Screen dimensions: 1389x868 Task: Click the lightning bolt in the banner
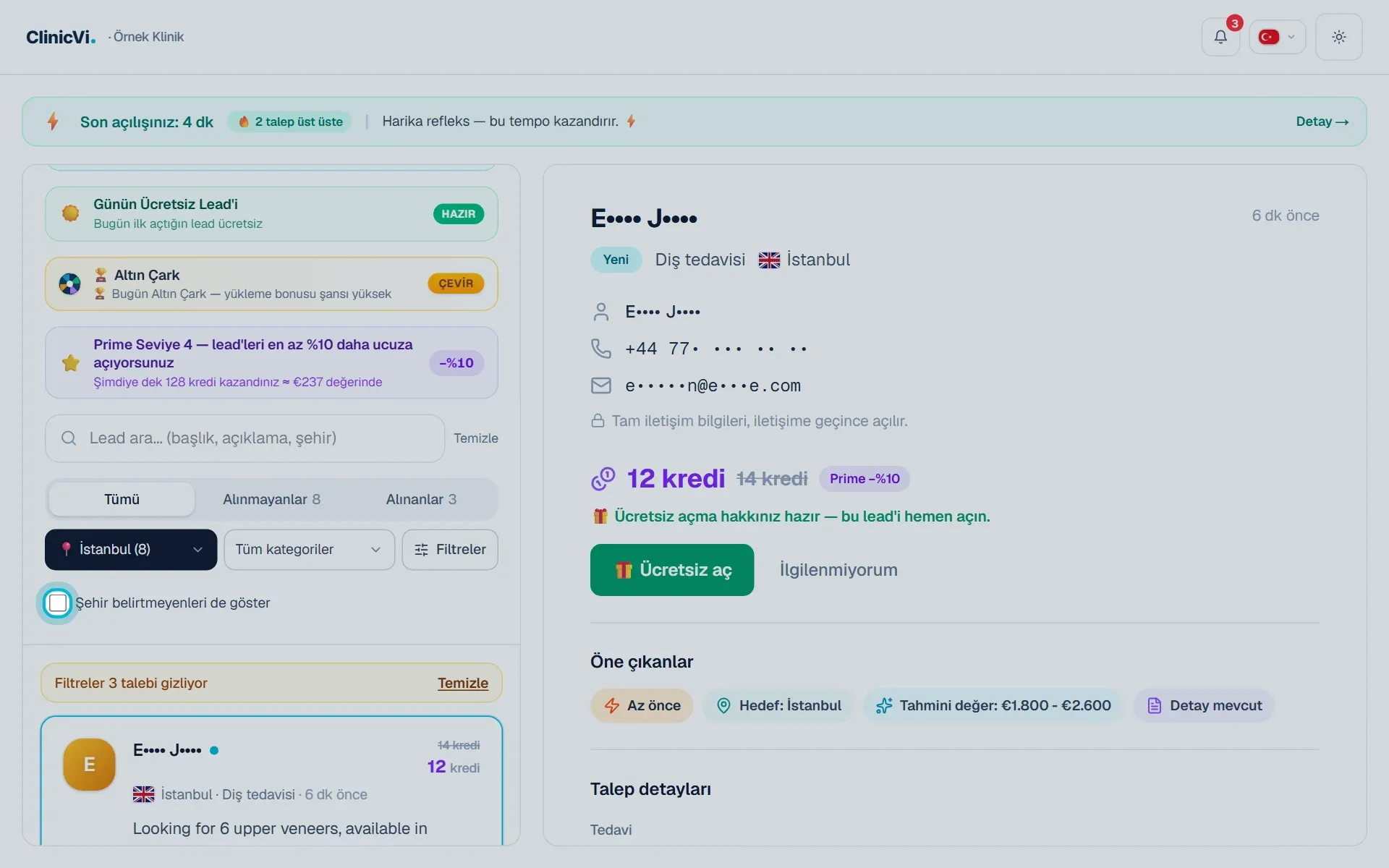[53, 122]
